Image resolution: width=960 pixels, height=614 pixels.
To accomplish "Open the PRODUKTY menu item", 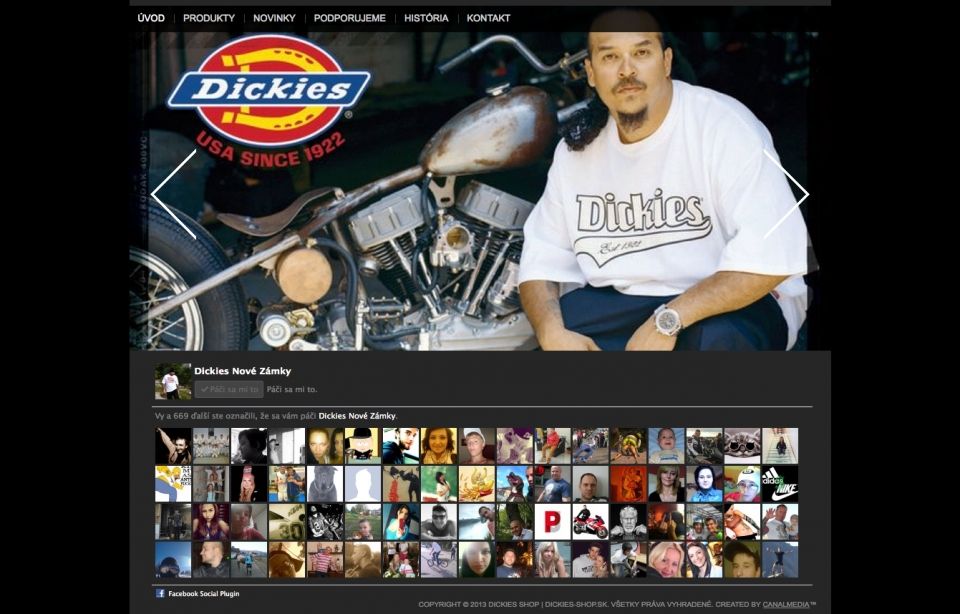I will coord(209,18).
